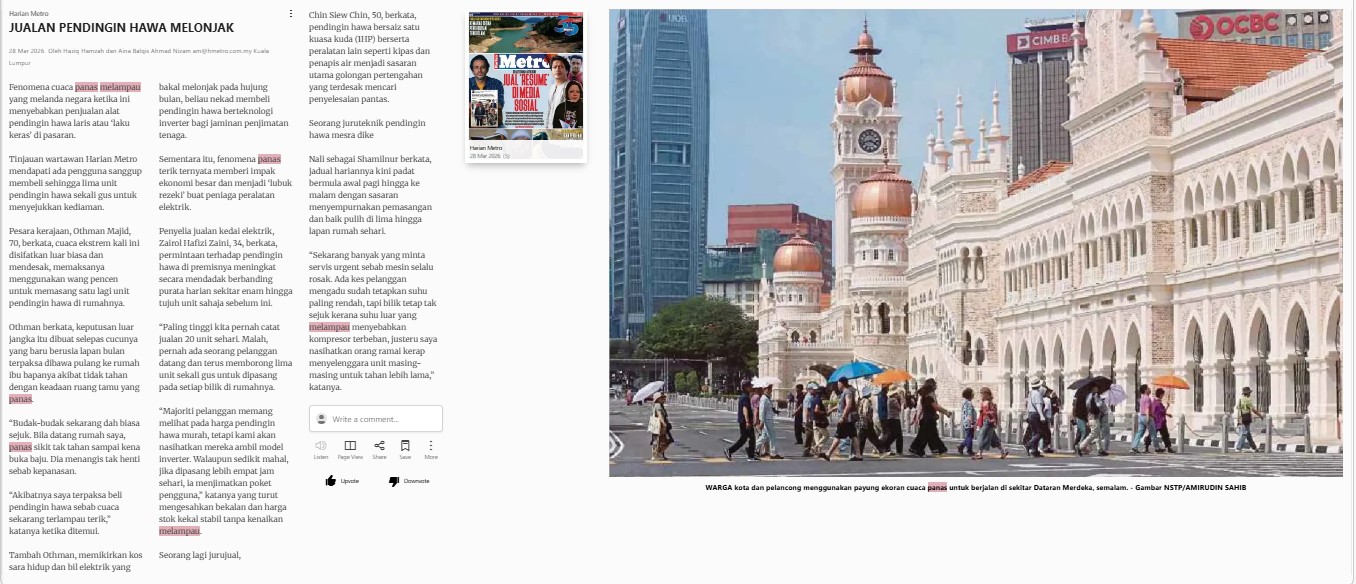The width and height of the screenshot is (1356, 584).
Task: Click the thumbs-up icon next to Upvote
Action: [x=331, y=481]
